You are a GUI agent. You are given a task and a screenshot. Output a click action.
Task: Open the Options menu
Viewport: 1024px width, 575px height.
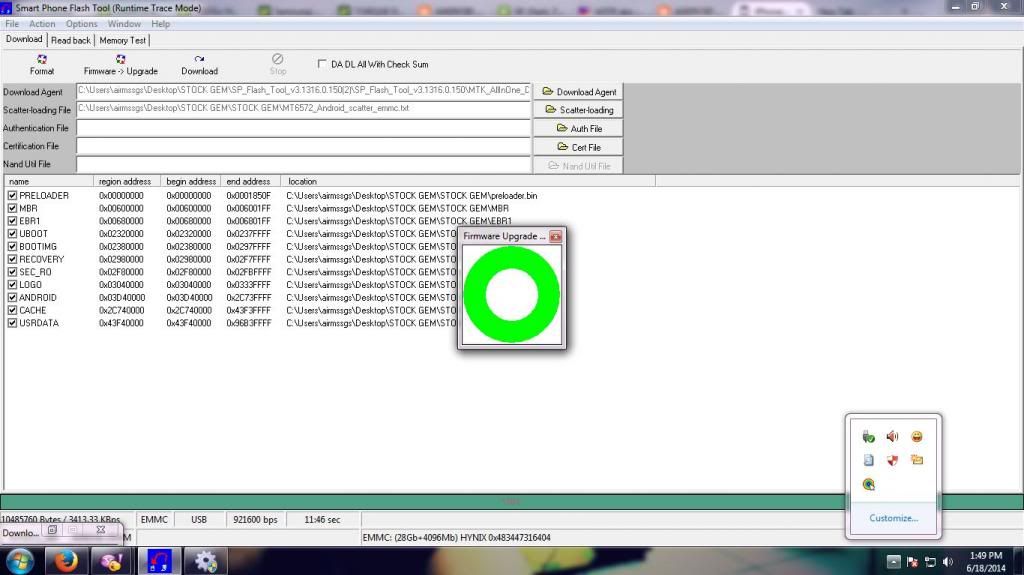point(82,24)
